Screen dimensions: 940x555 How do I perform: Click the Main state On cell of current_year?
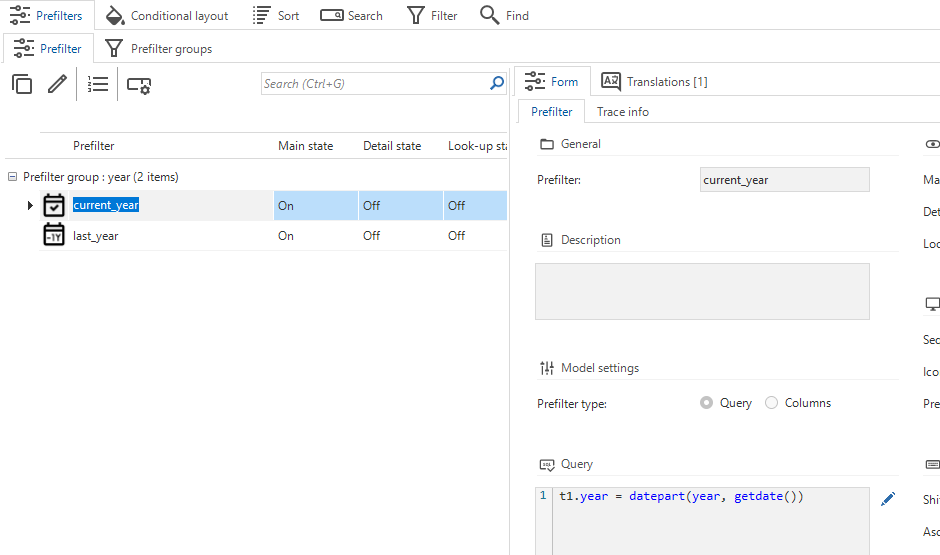click(x=316, y=206)
